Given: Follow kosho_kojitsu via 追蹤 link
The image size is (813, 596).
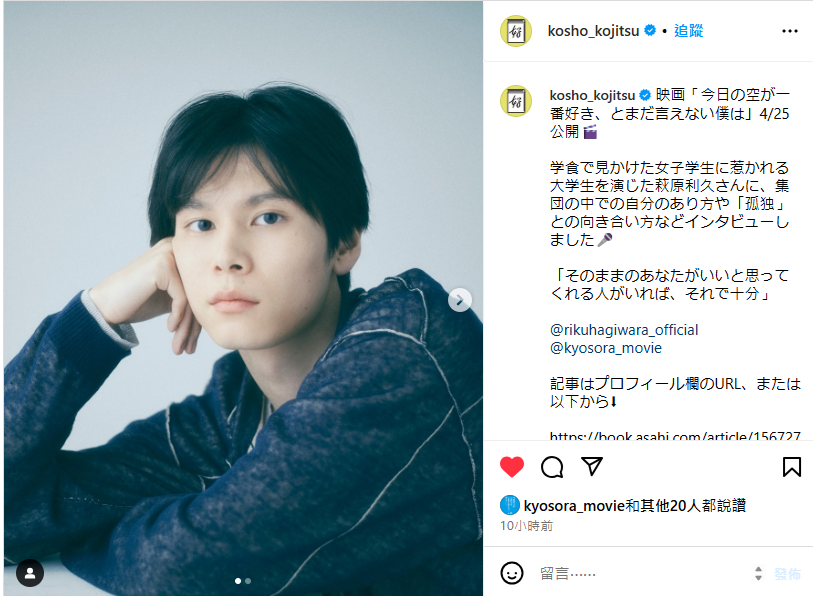Looking at the screenshot, I should click(689, 31).
